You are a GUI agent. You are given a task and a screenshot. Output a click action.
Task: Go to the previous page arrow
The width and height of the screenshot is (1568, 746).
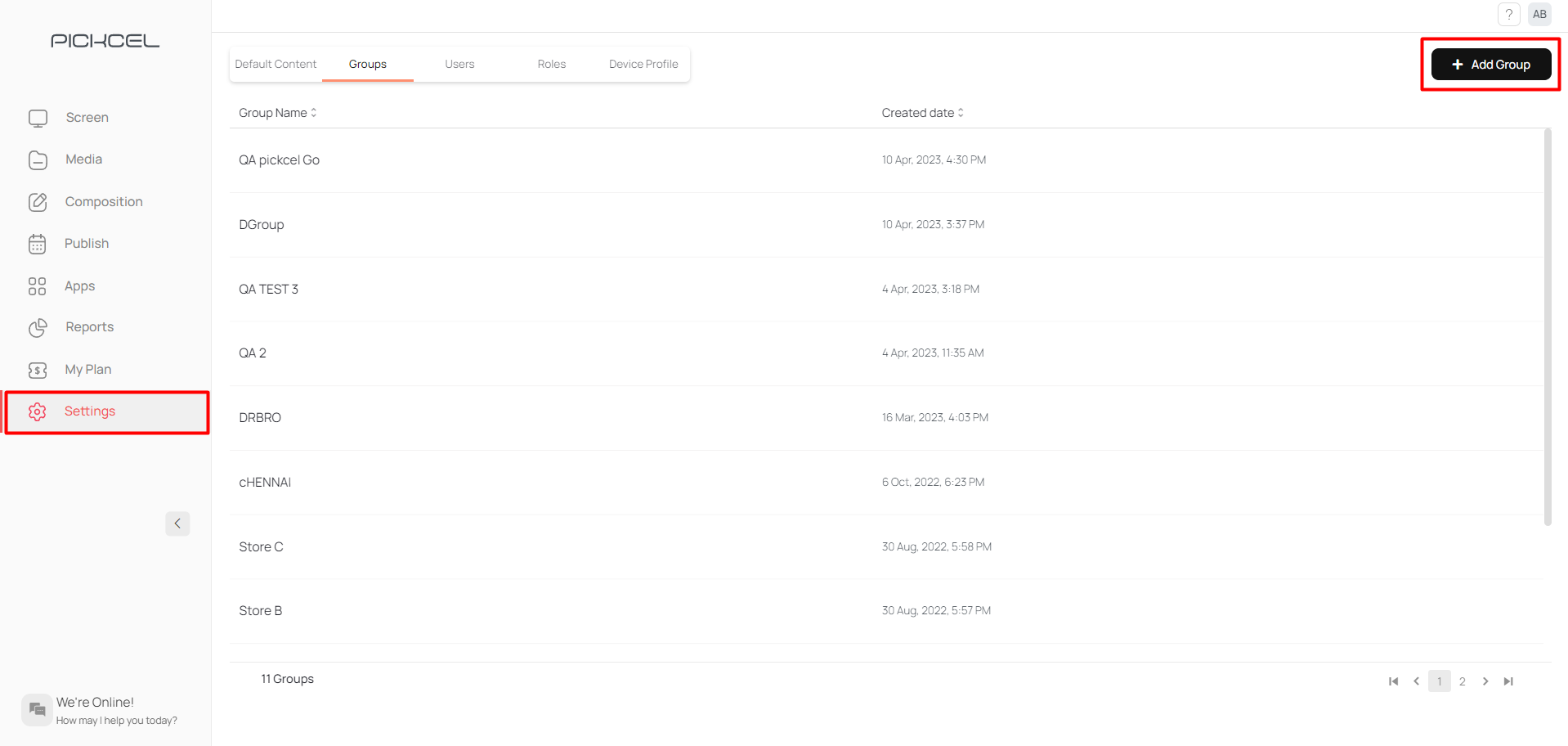[1417, 681]
